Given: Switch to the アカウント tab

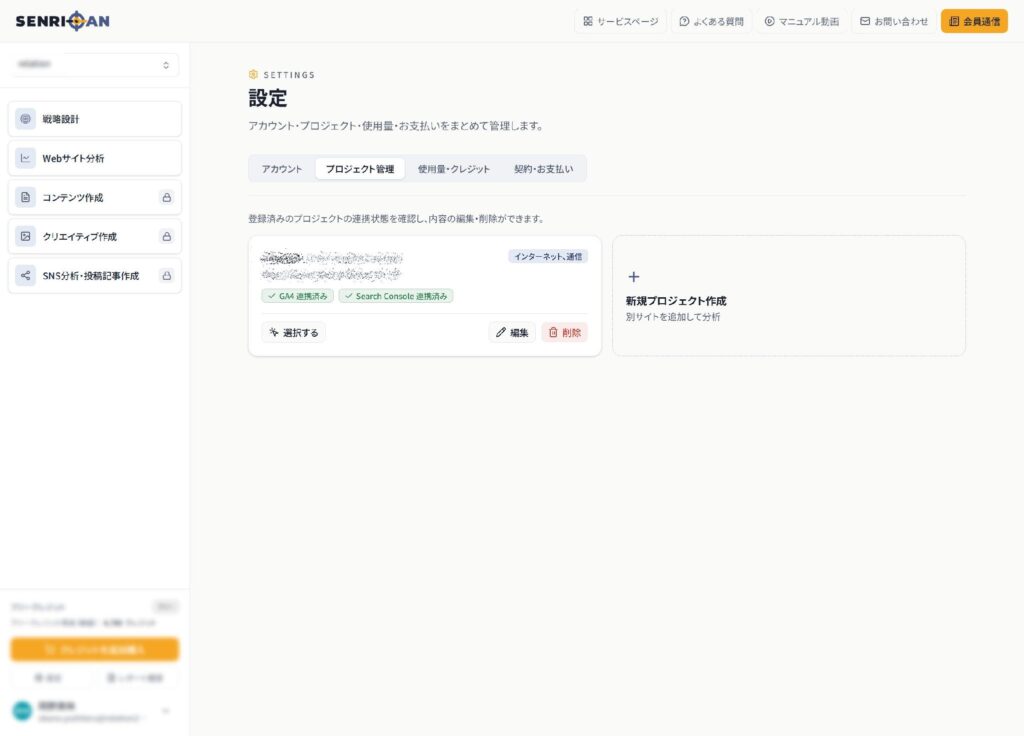Looking at the screenshot, I should click(x=282, y=168).
